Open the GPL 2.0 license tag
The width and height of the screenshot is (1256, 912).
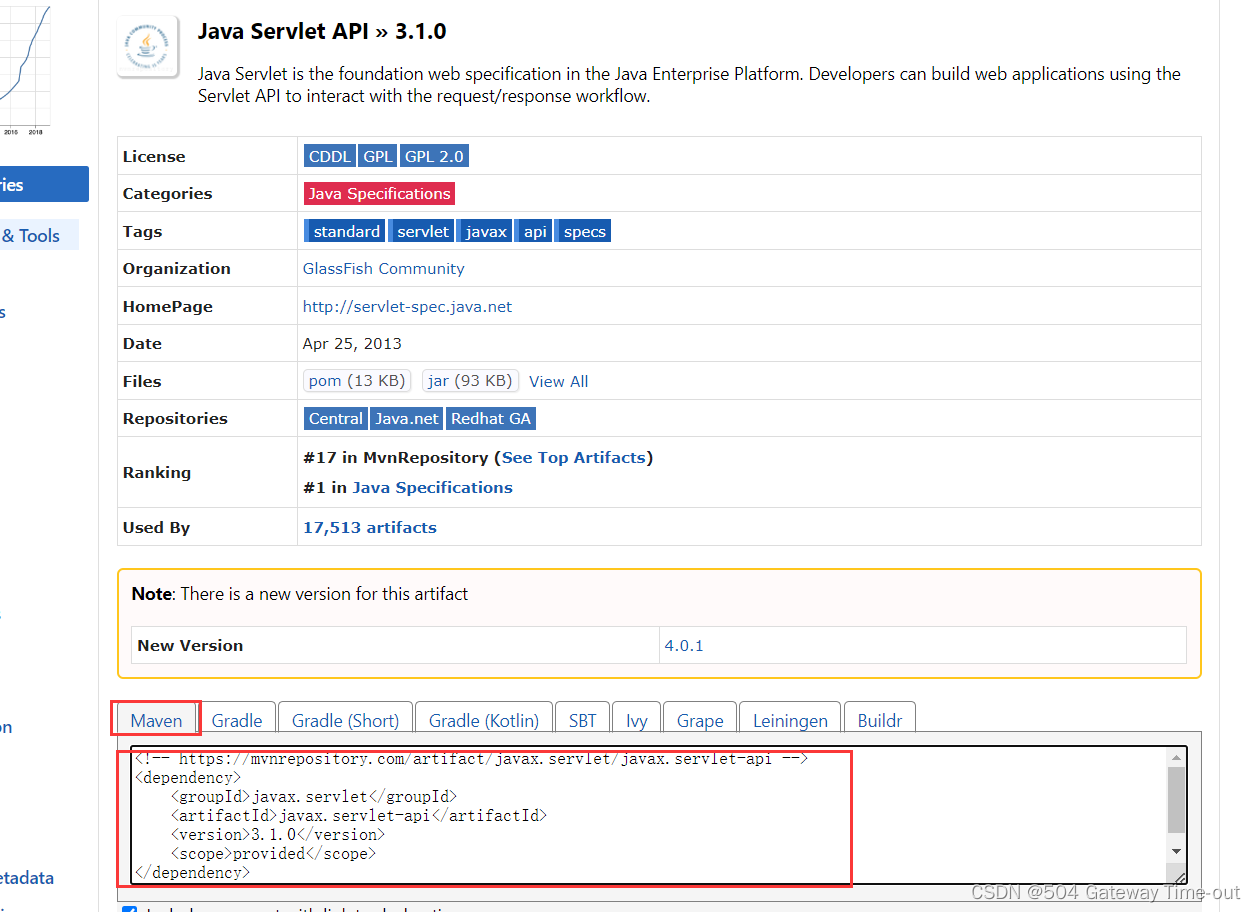(x=434, y=156)
